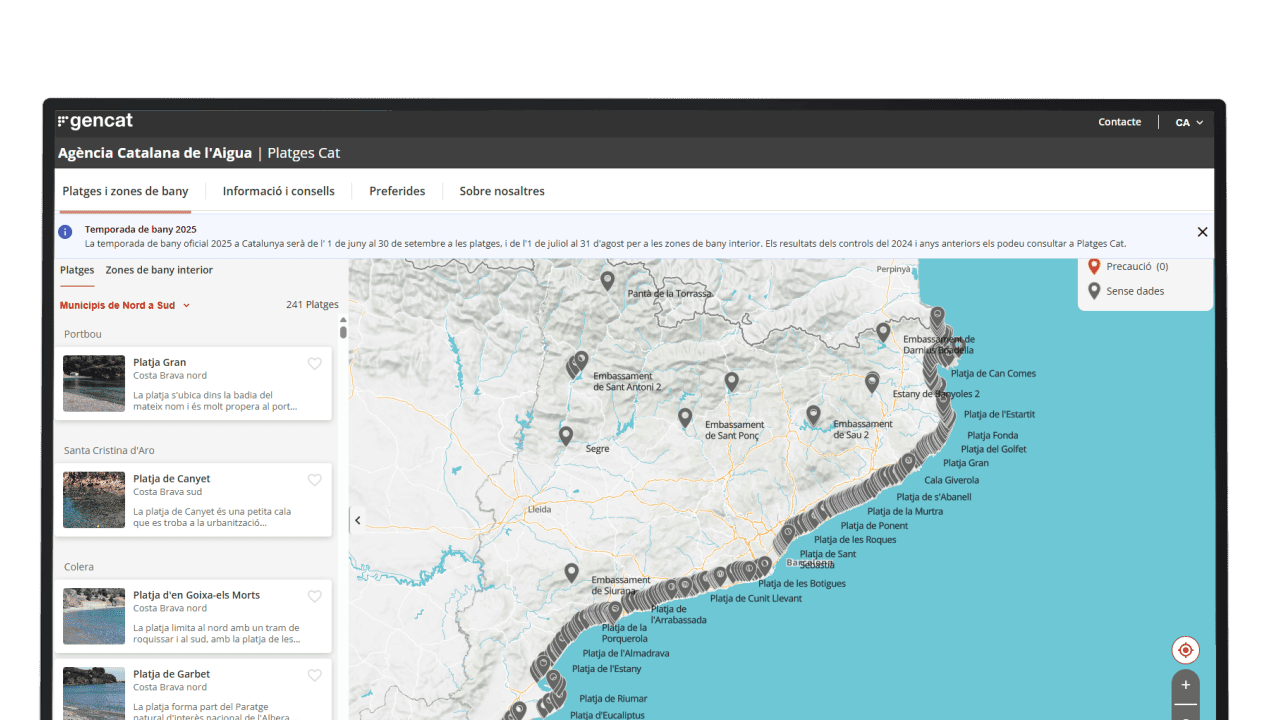
Task: Click Agència Catalana de l'Aigua title
Action: pos(155,153)
